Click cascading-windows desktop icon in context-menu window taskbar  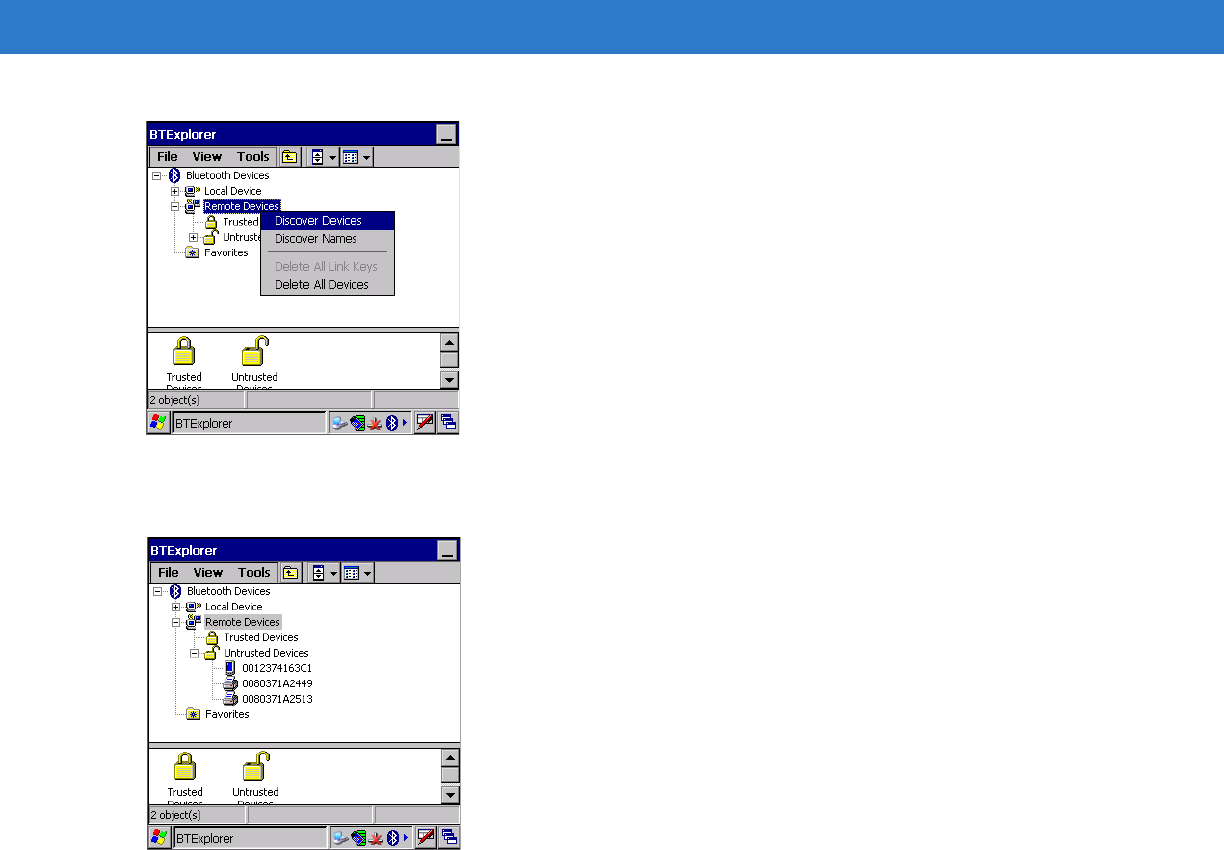tap(448, 423)
